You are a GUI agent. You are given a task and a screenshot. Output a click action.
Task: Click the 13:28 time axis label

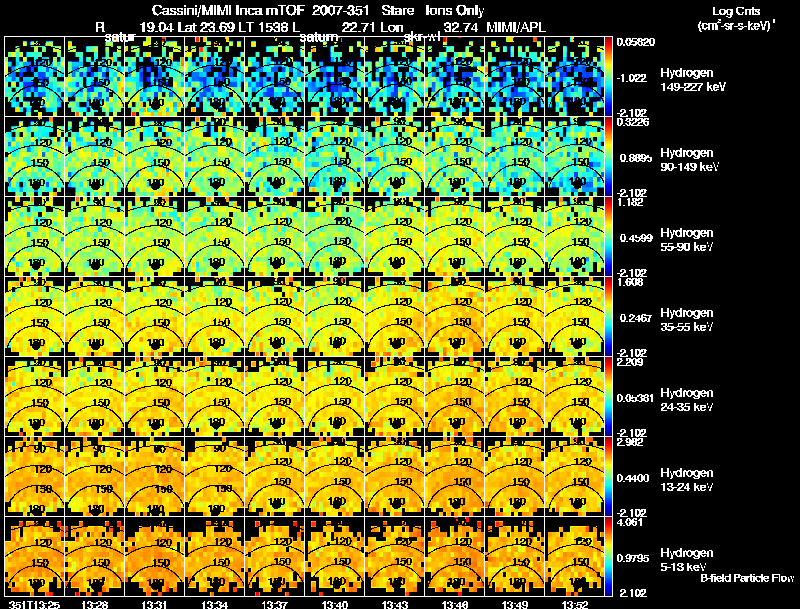pos(94,604)
